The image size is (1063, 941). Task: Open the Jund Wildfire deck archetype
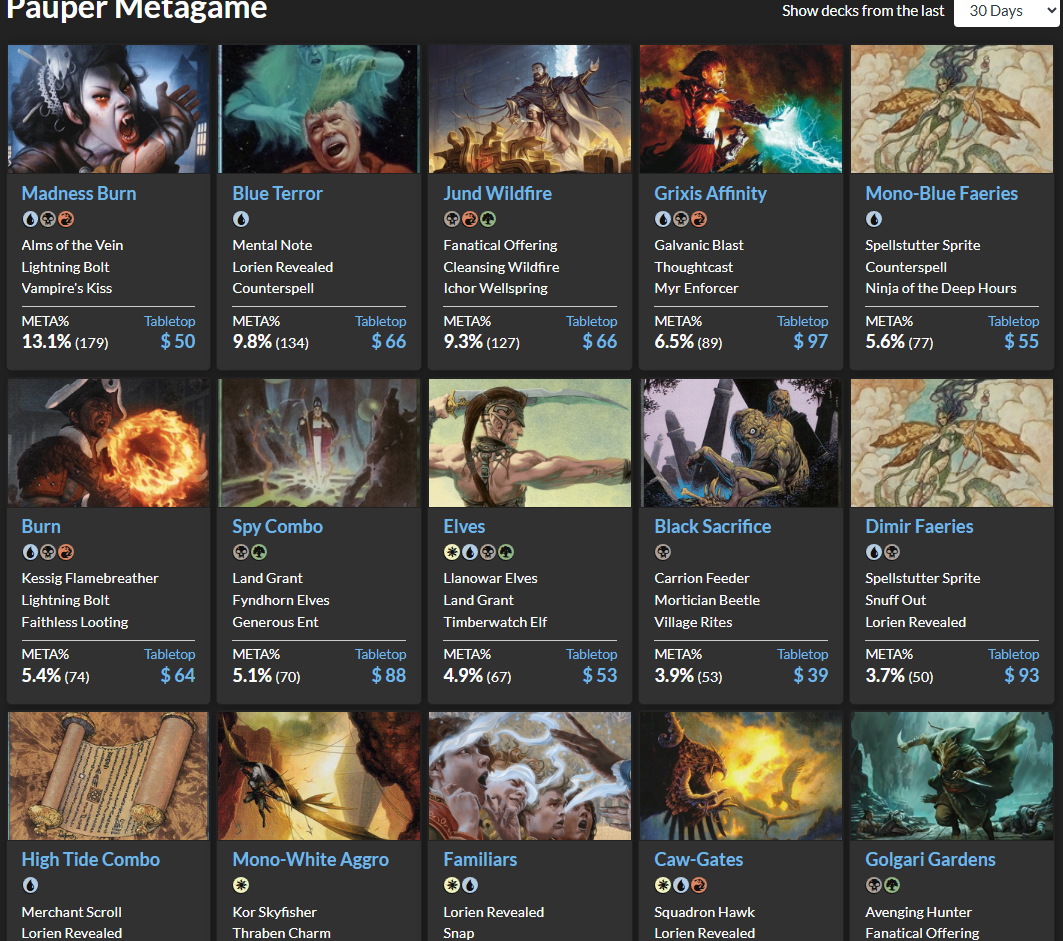[497, 193]
